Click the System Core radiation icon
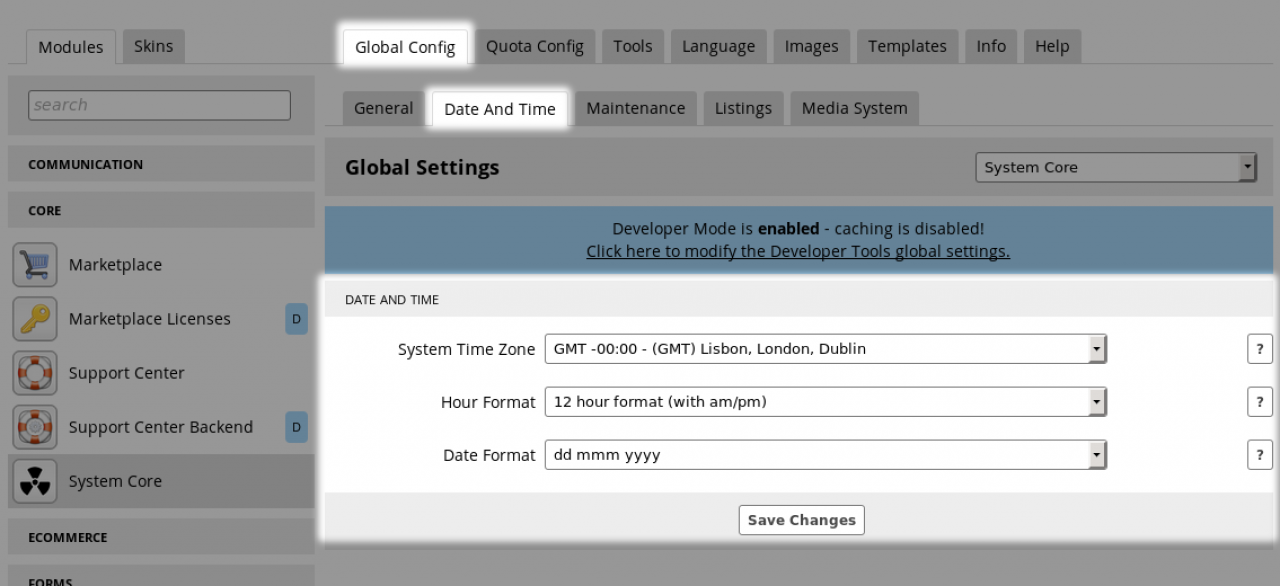The height and width of the screenshot is (586, 1280). tap(35, 481)
